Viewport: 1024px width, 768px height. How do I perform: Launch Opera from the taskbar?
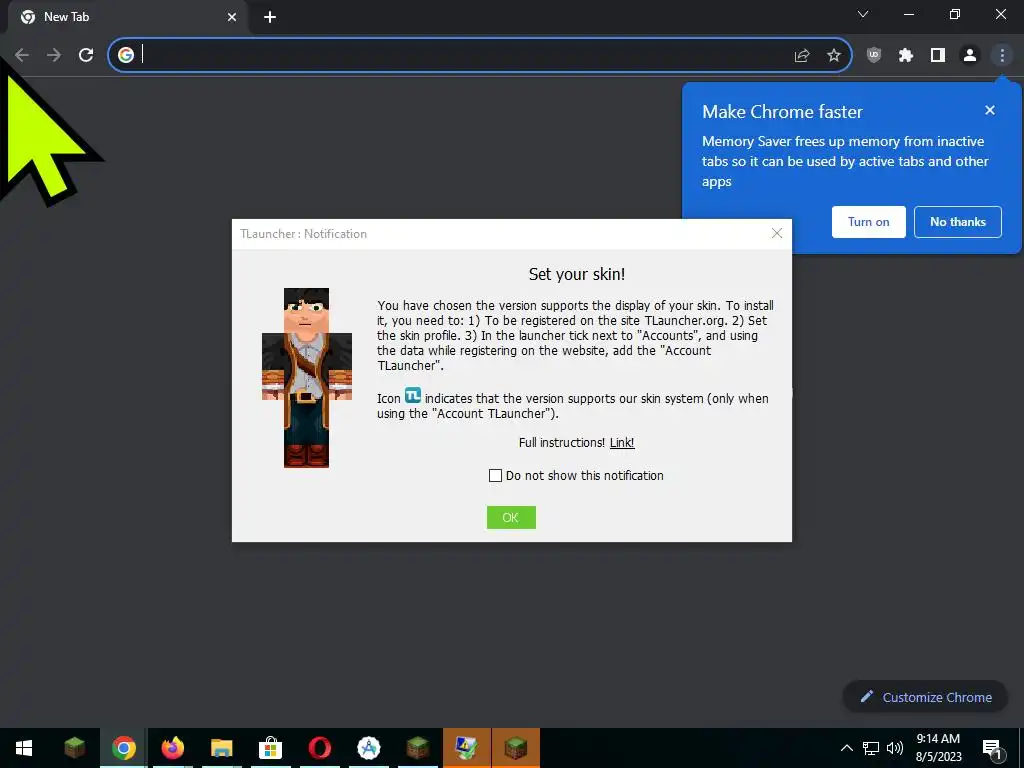click(319, 748)
